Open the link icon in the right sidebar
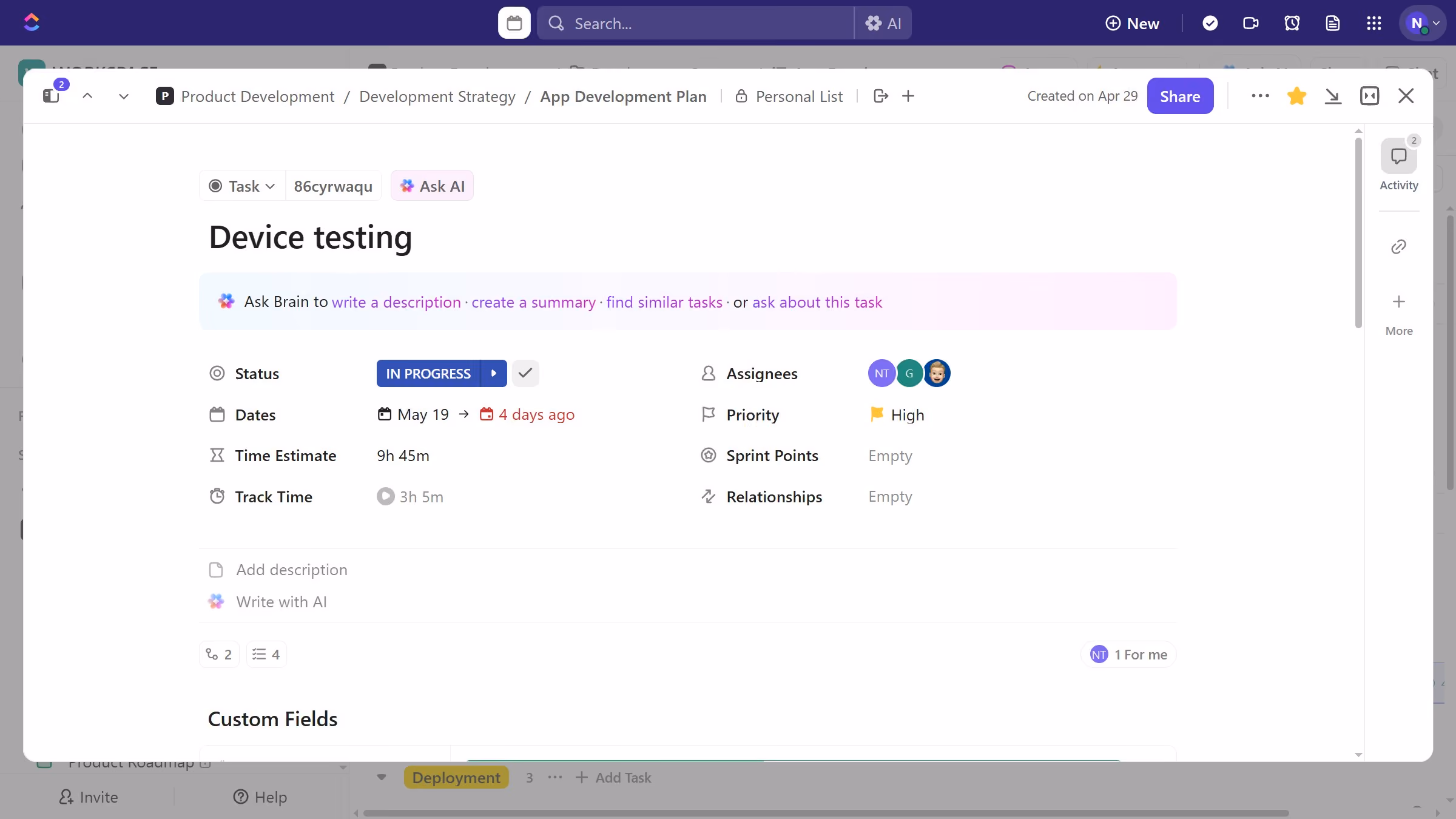 coord(1398,246)
